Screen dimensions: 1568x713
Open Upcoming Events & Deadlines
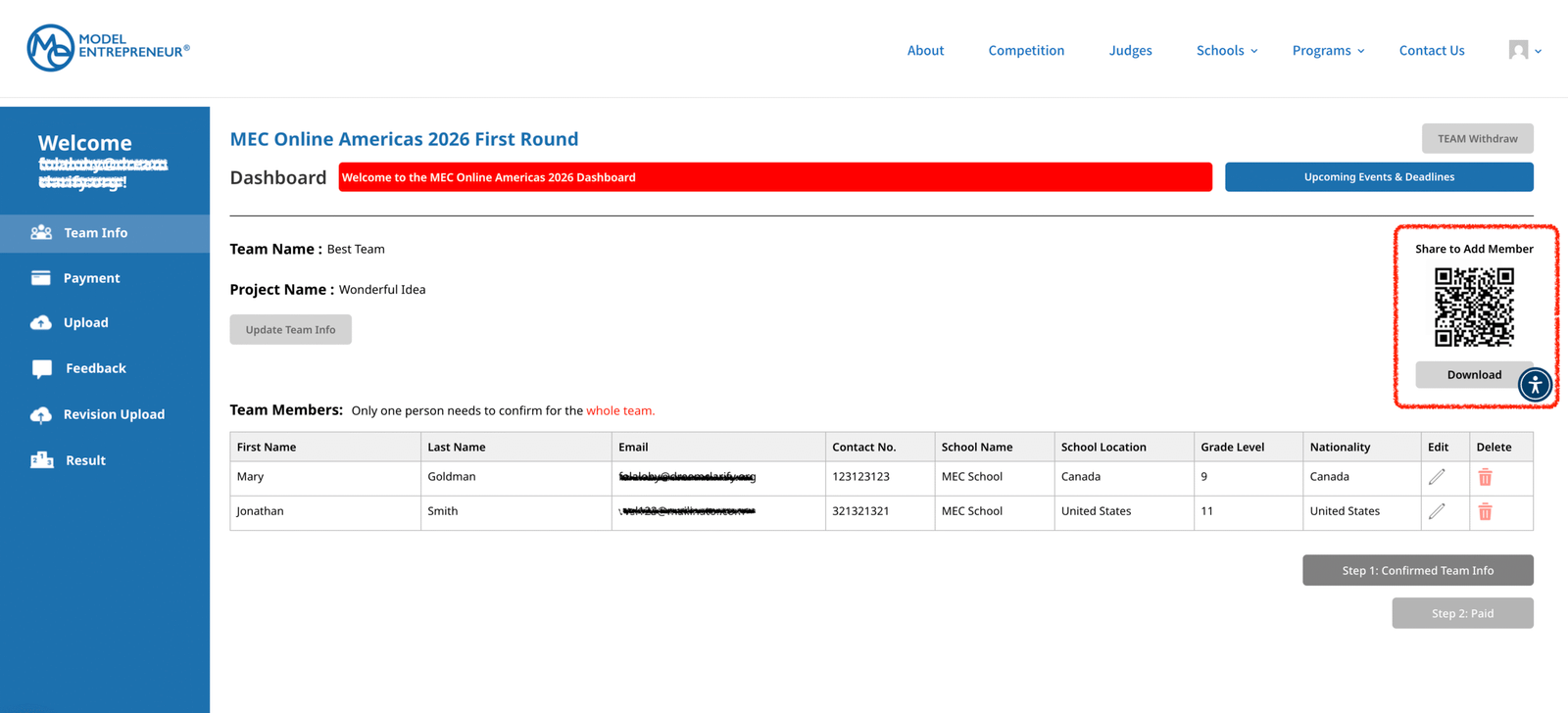[1378, 177]
